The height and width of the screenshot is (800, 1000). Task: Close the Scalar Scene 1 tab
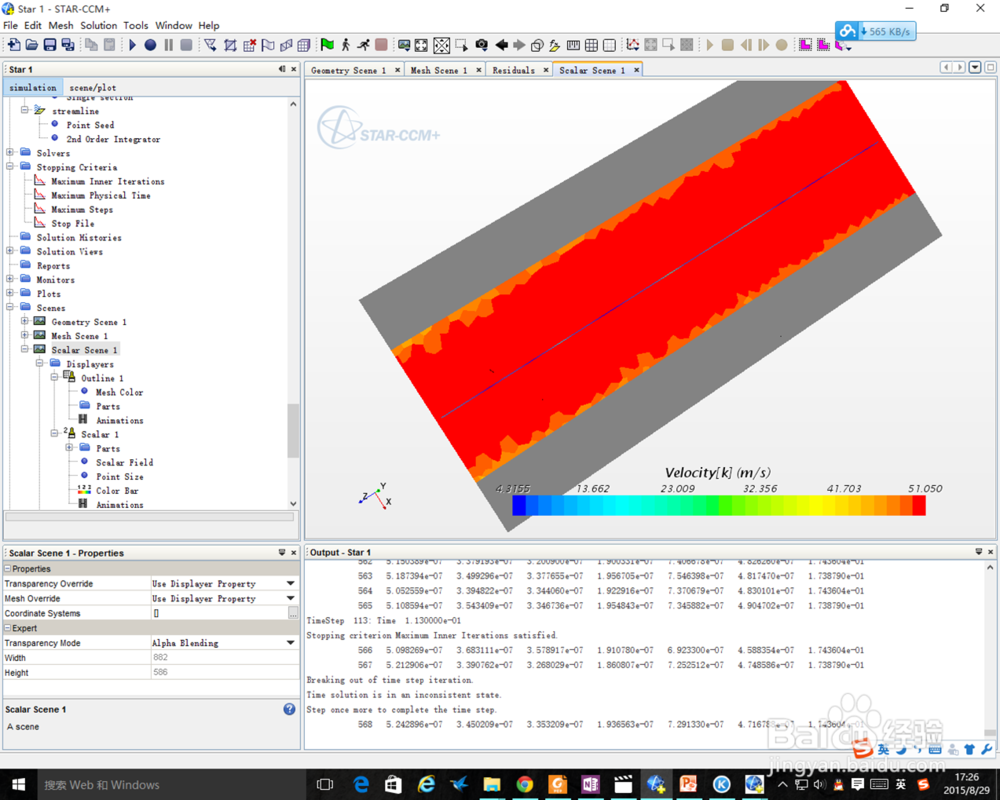tap(636, 70)
